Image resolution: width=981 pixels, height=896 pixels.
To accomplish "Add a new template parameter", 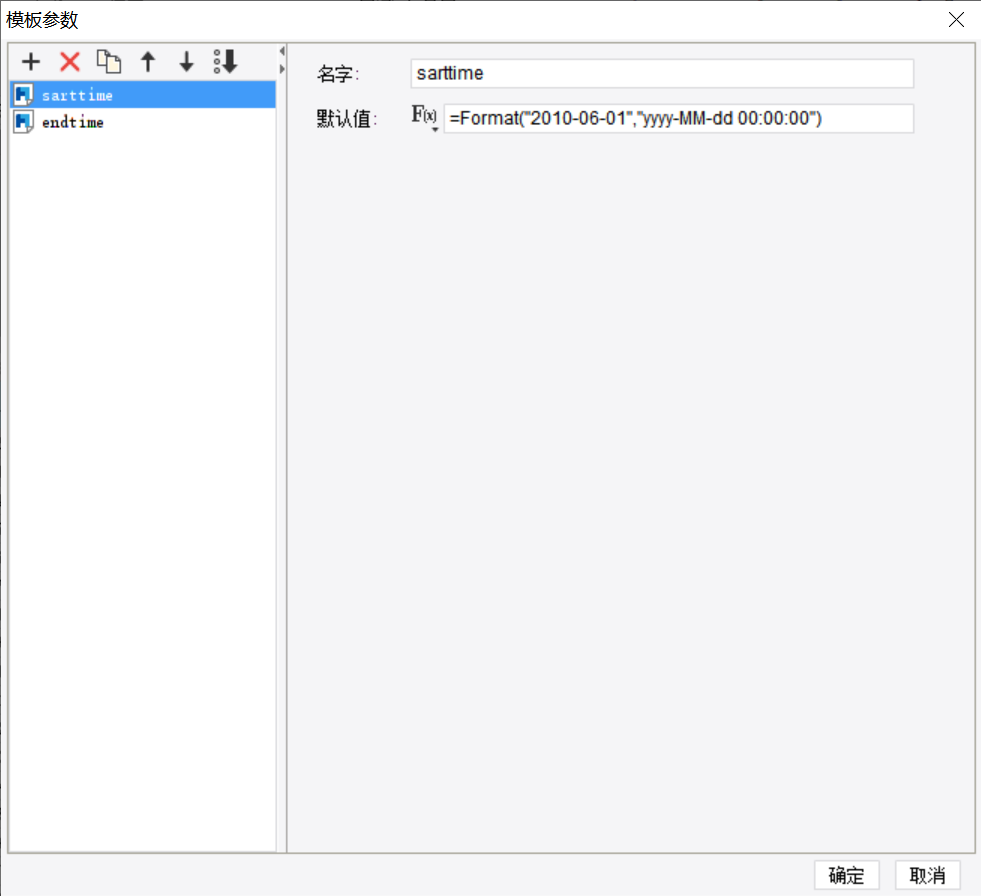I will [31, 62].
